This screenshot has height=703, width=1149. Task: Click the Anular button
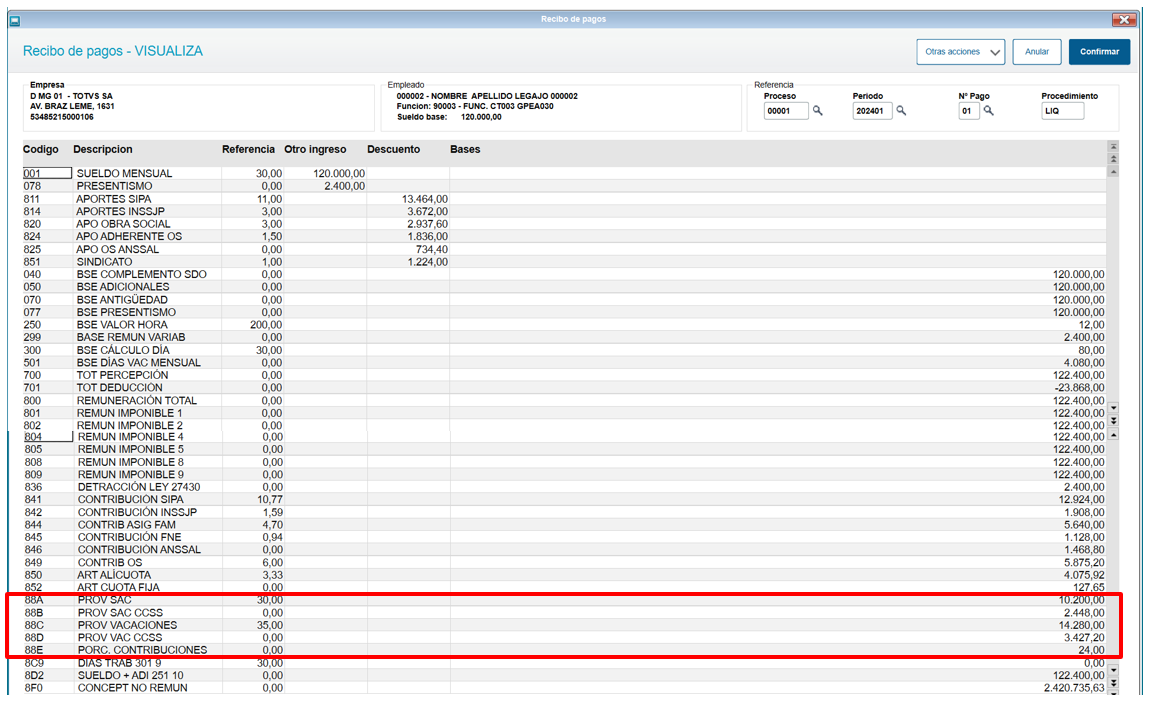coord(1036,52)
